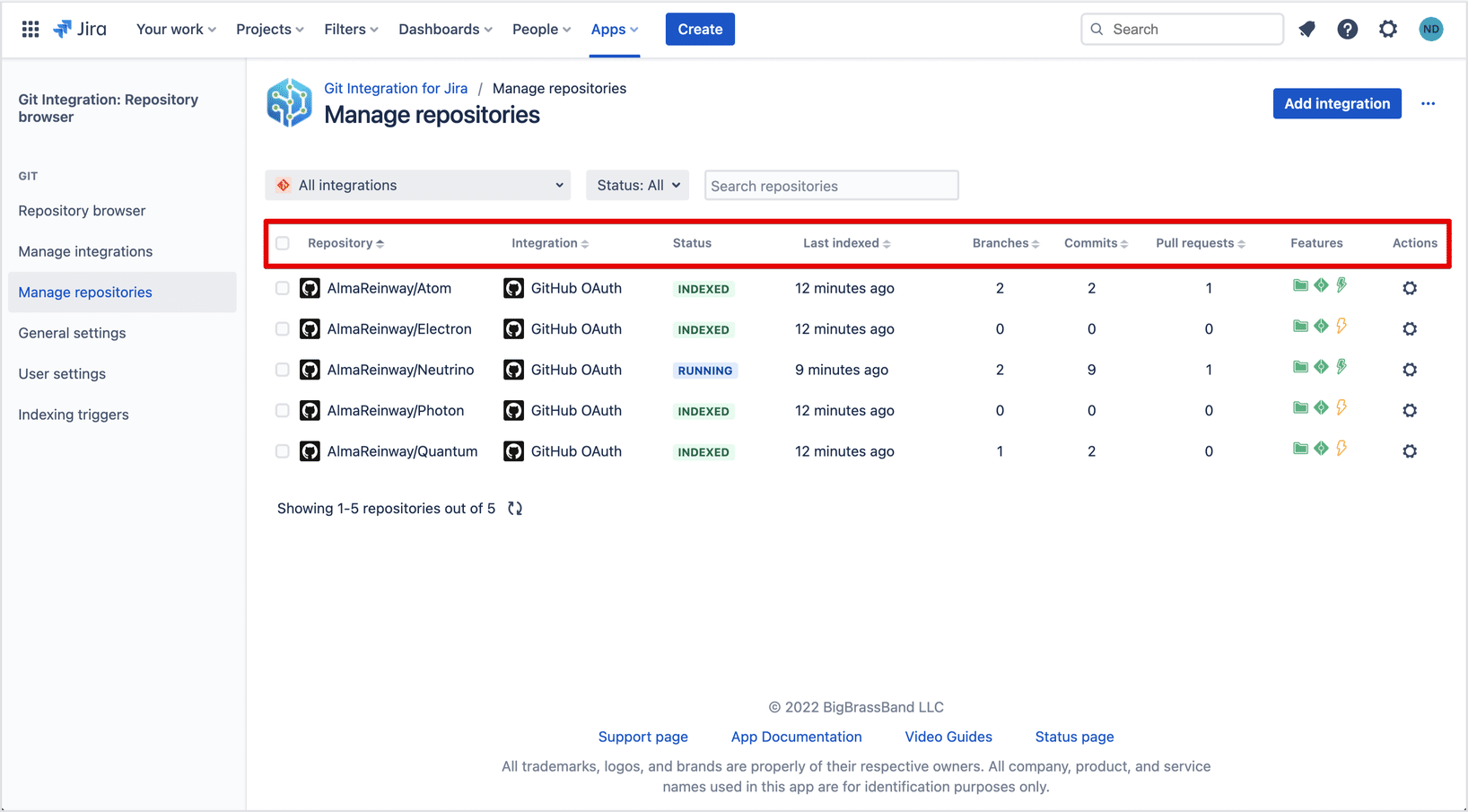The height and width of the screenshot is (812, 1468).
Task: Open the Jira app switcher grid icon
Action: (31, 30)
